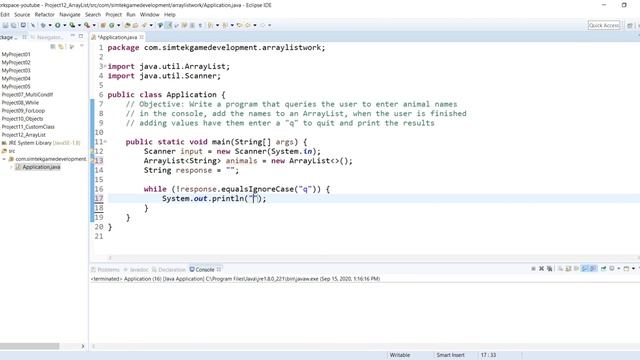The height and width of the screenshot is (360, 640).
Task: Click the Save All toolbar icon
Action: (13, 25)
